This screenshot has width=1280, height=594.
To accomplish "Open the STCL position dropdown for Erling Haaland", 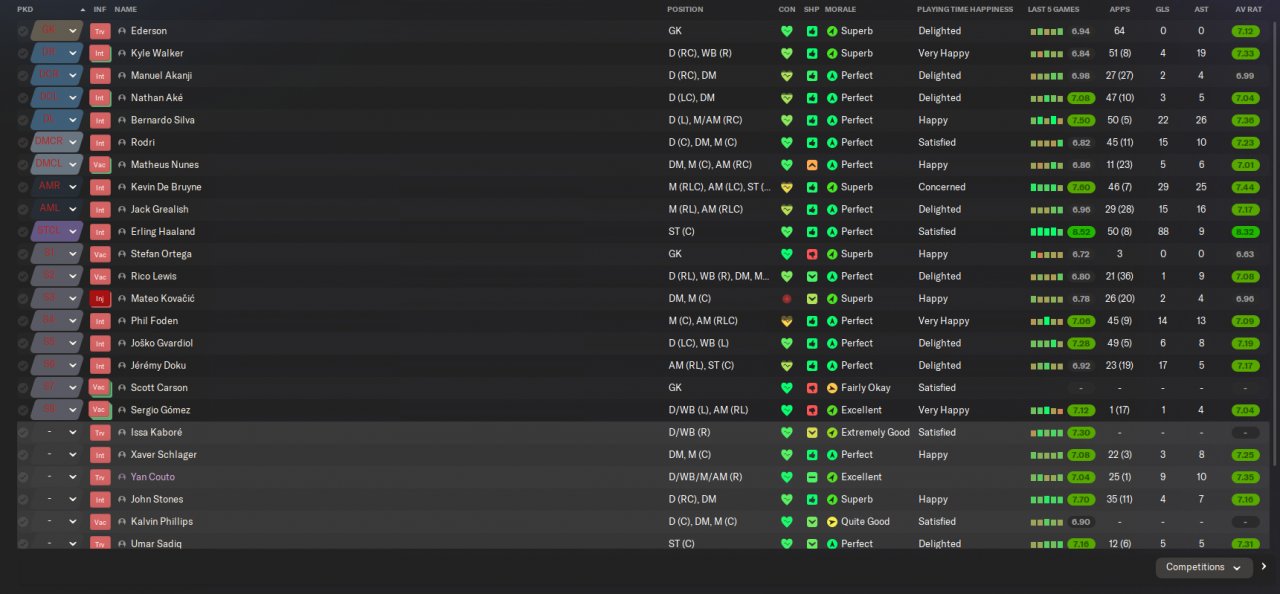I will 72,232.
